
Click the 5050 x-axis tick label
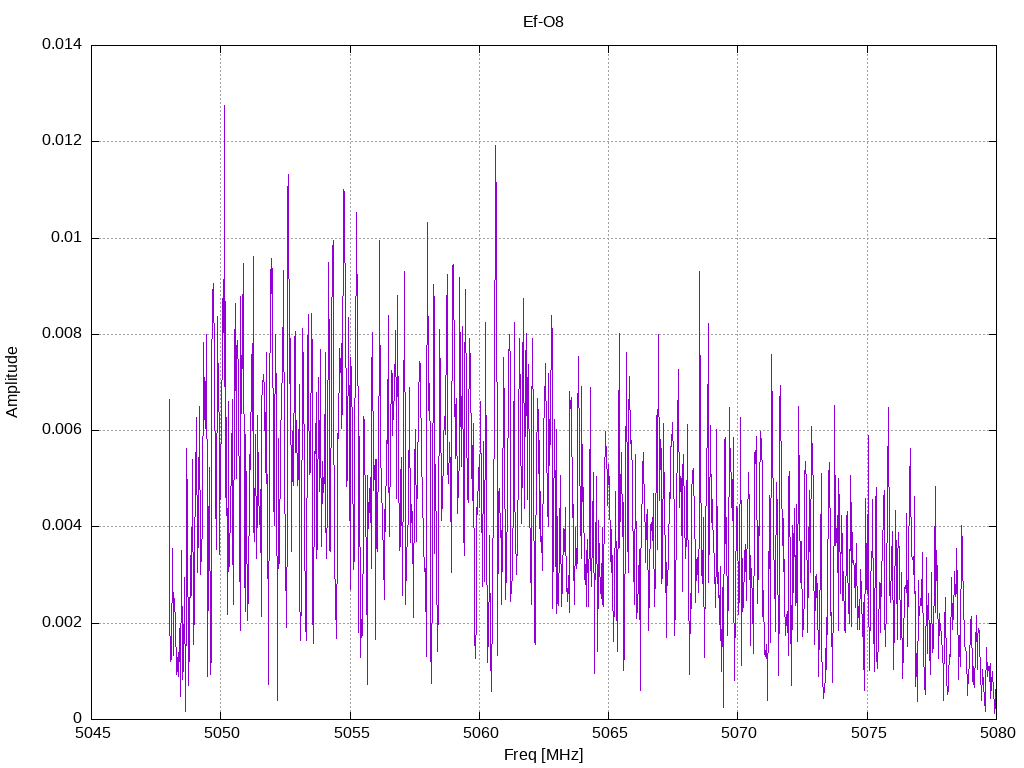coord(221,733)
